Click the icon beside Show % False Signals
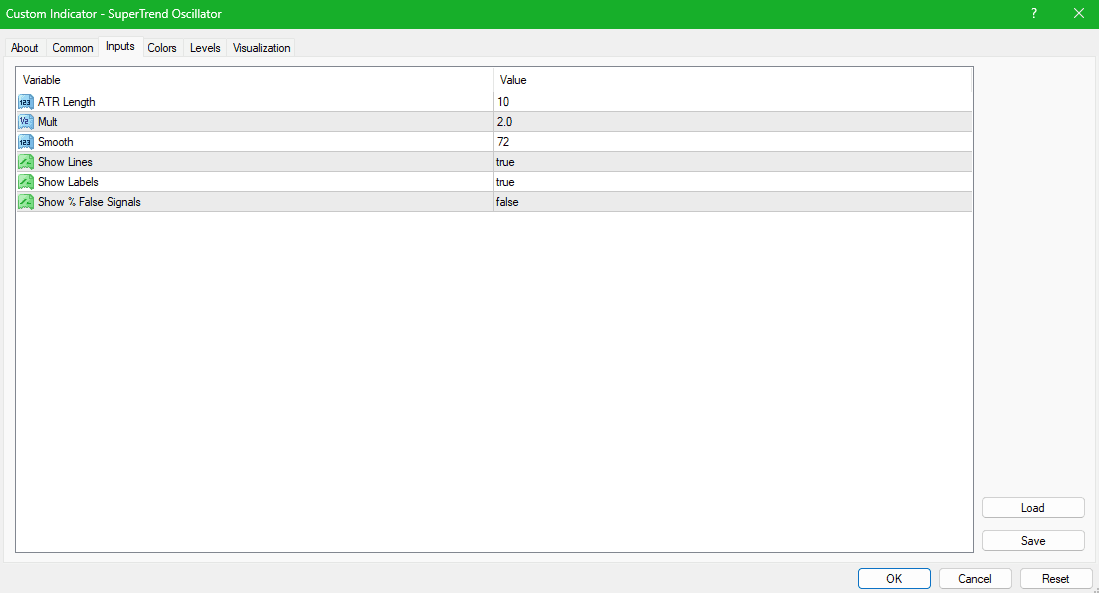Screen dimensions: 1099x593 pyautogui.click(x=25, y=201)
